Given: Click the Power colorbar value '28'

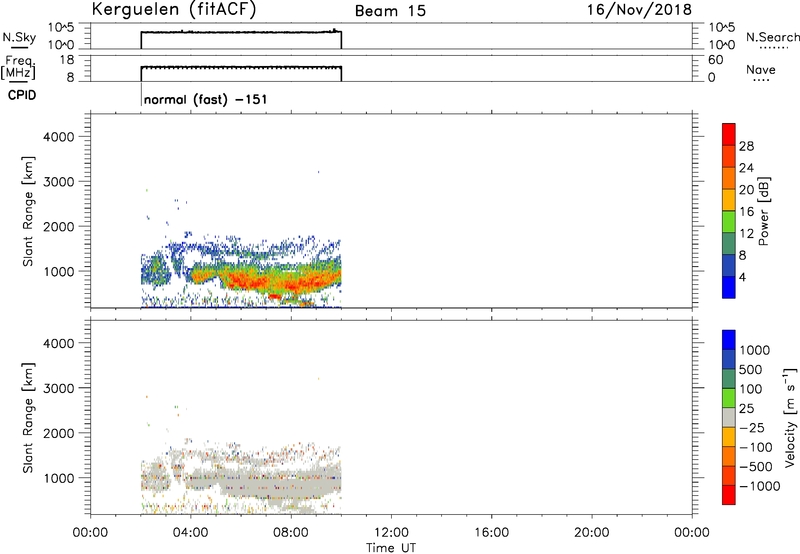Looking at the screenshot, I should coord(746,146).
